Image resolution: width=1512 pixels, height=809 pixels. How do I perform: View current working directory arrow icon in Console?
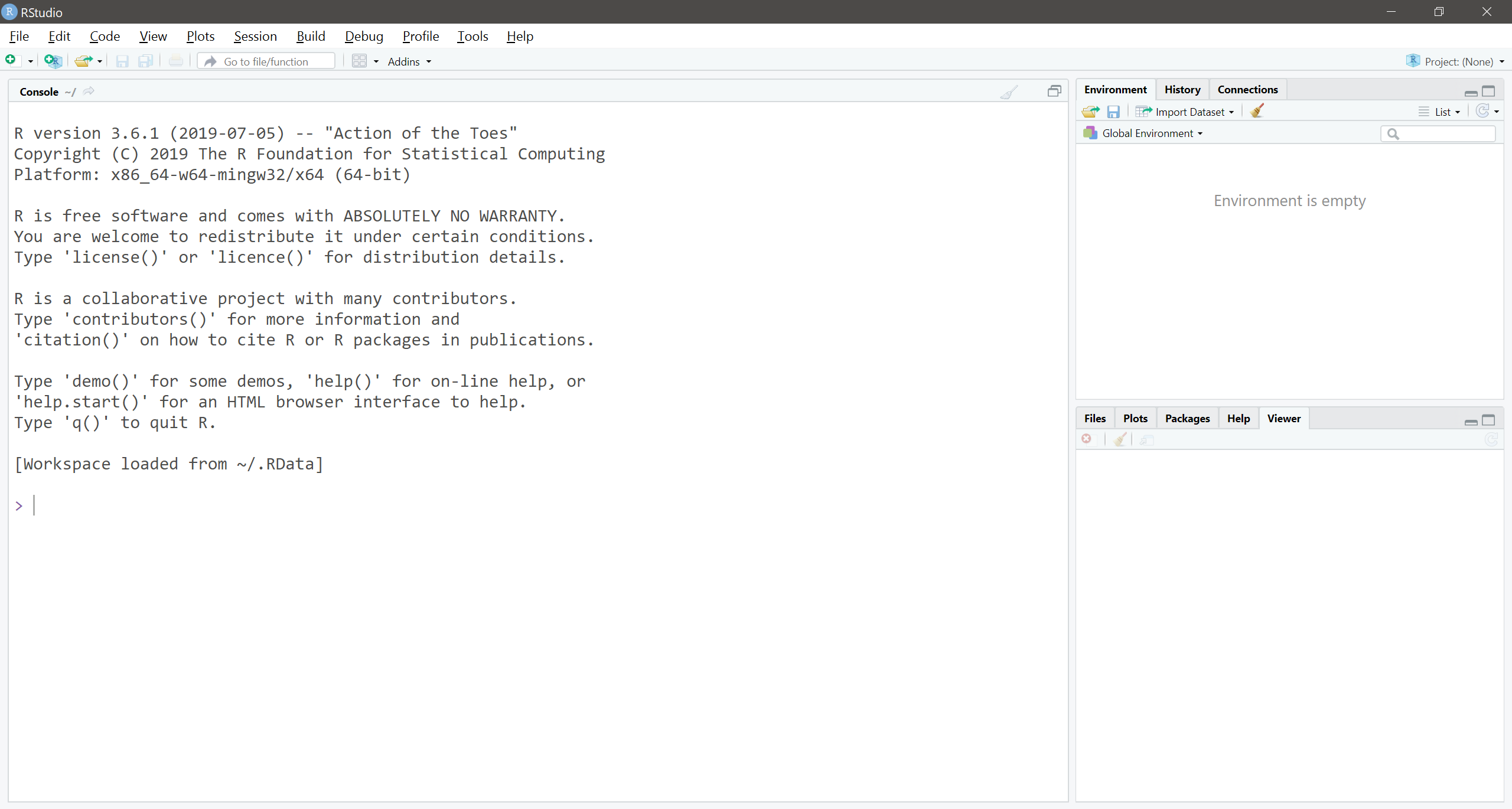point(89,91)
